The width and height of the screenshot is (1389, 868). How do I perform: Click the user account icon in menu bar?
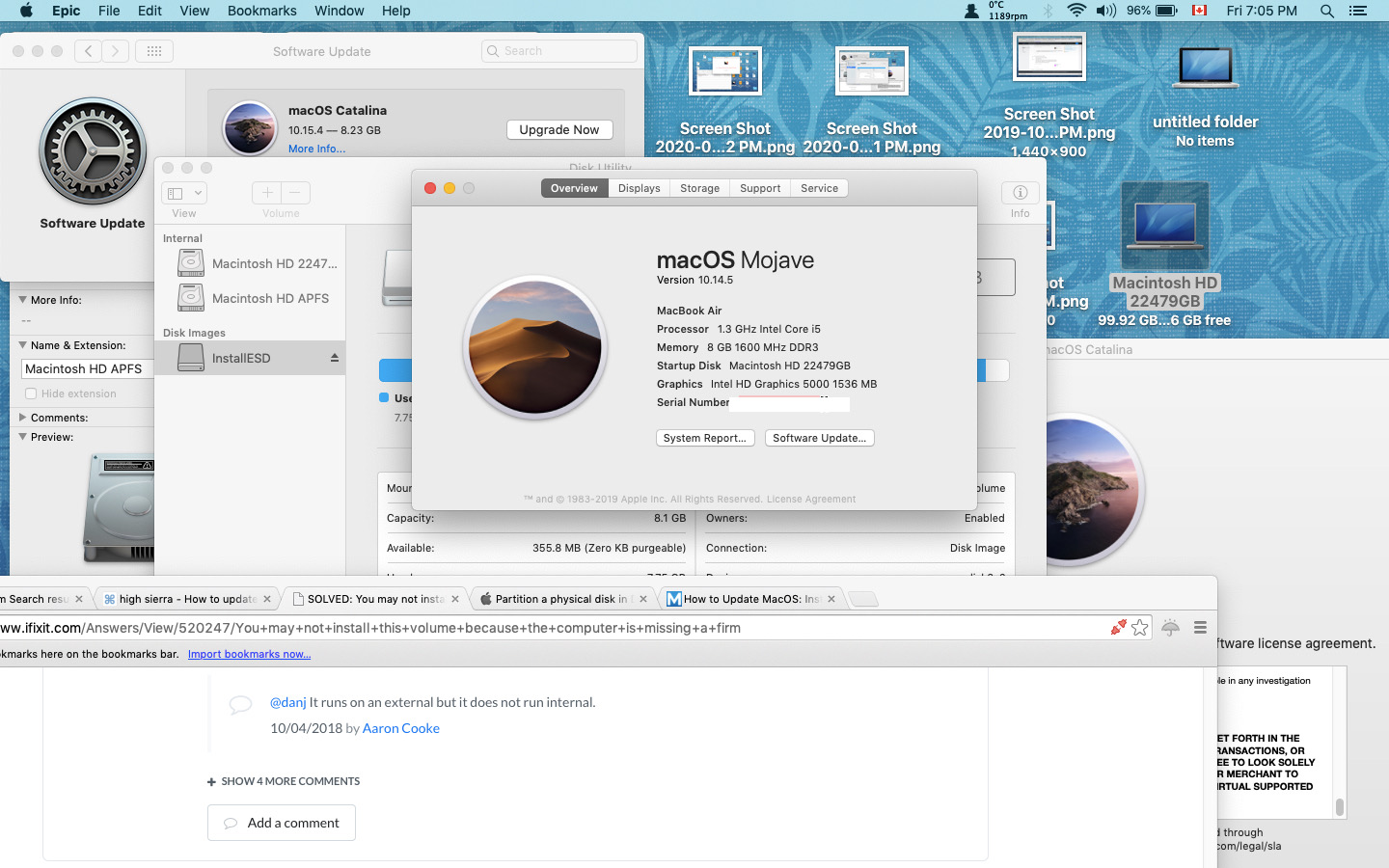tap(971, 11)
